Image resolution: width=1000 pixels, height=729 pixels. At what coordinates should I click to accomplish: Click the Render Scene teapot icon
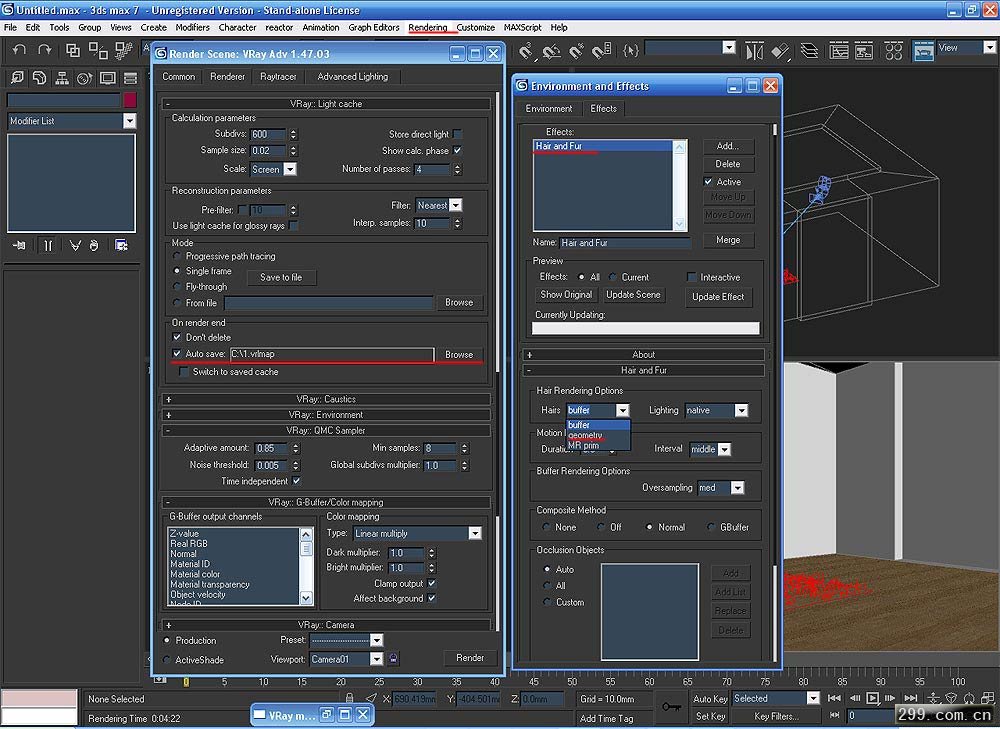point(923,52)
